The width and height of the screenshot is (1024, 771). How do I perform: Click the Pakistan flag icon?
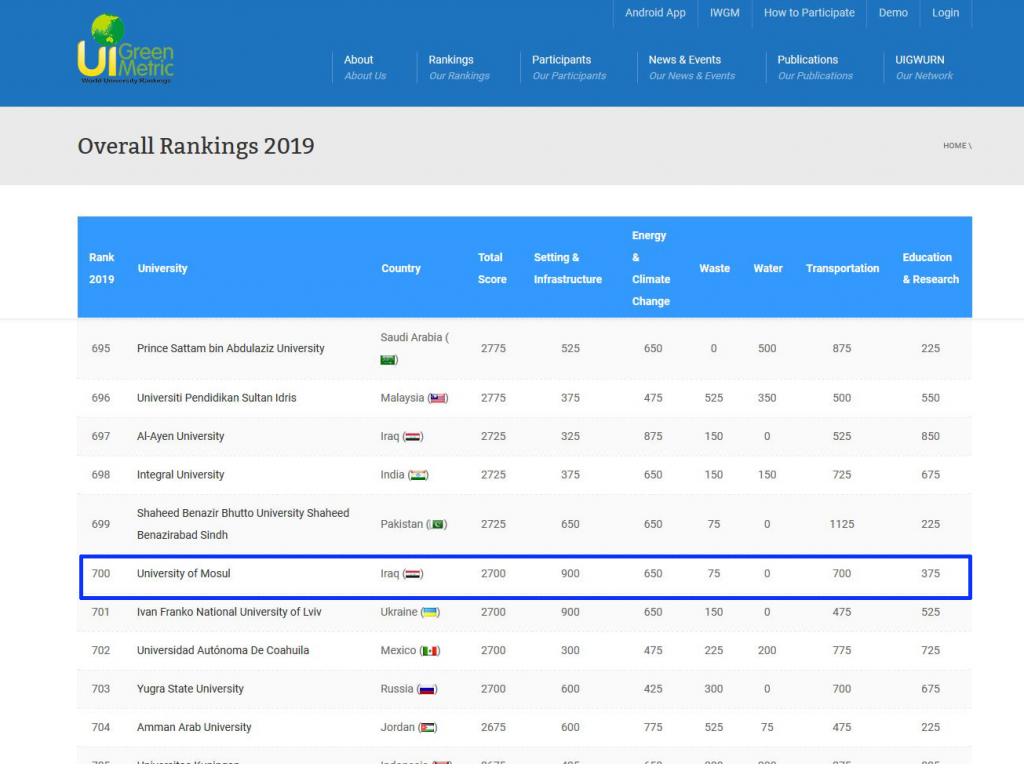point(437,525)
